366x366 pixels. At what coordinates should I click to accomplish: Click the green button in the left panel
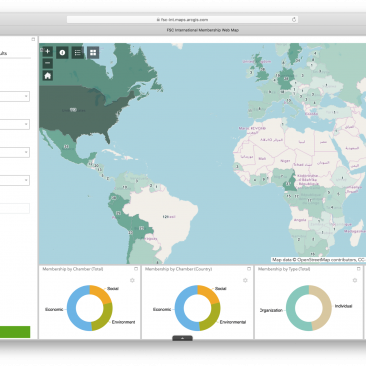(x=15, y=332)
